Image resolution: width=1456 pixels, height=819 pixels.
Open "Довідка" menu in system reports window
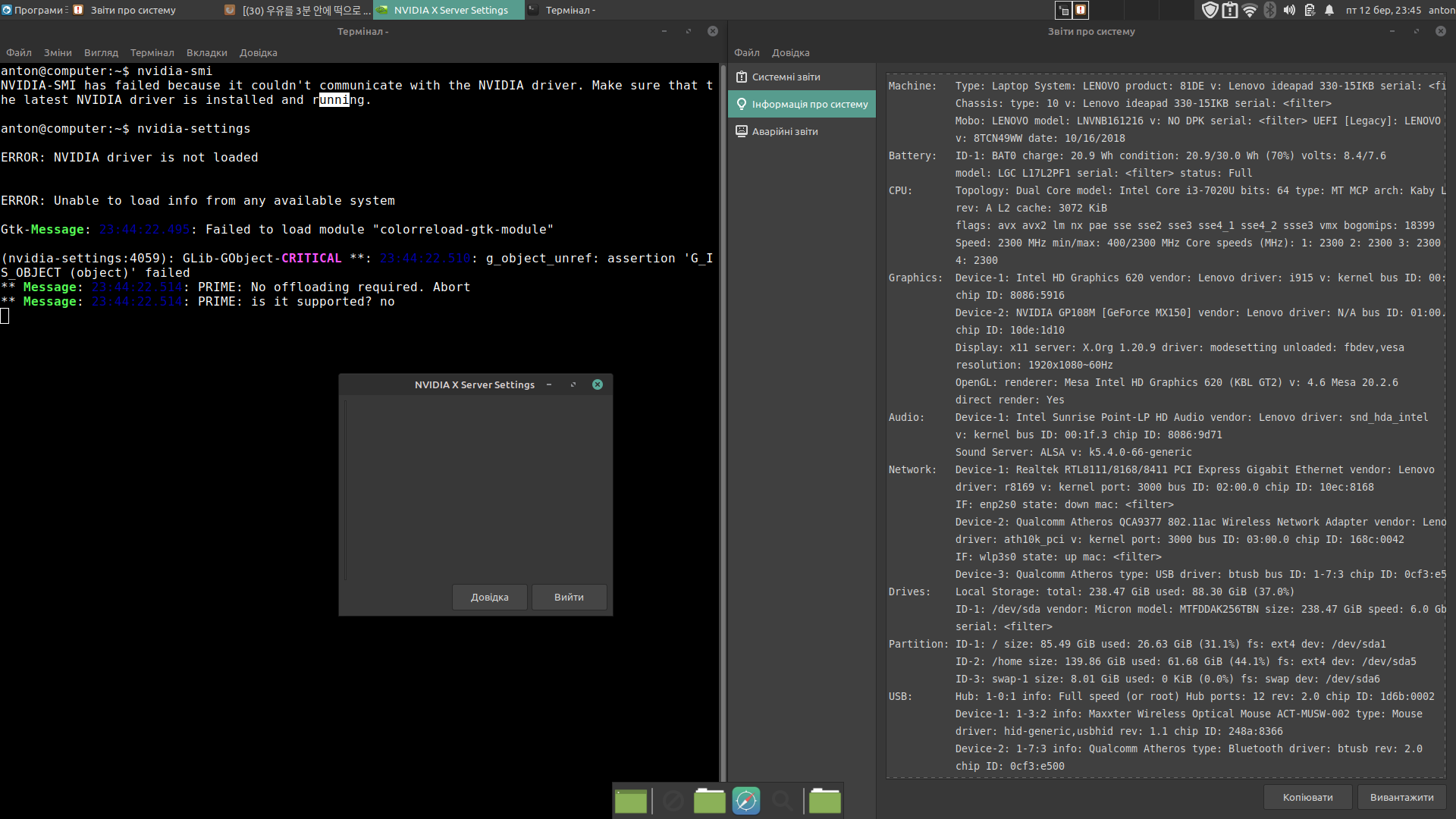(x=790, y=52)
